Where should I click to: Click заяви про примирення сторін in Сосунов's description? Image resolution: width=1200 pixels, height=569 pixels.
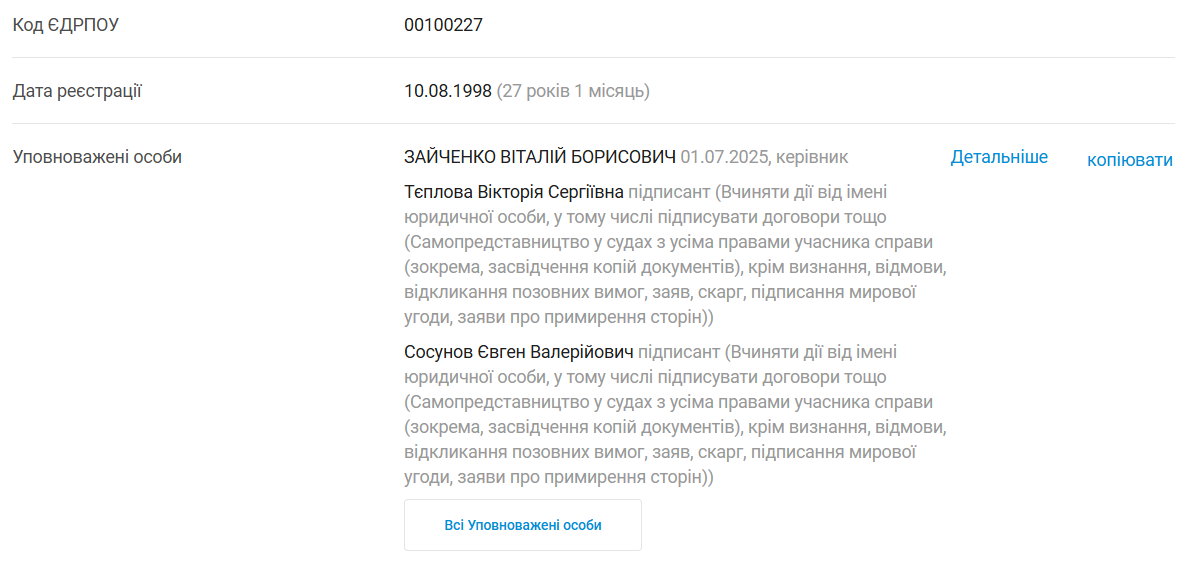tap(582, 478)
